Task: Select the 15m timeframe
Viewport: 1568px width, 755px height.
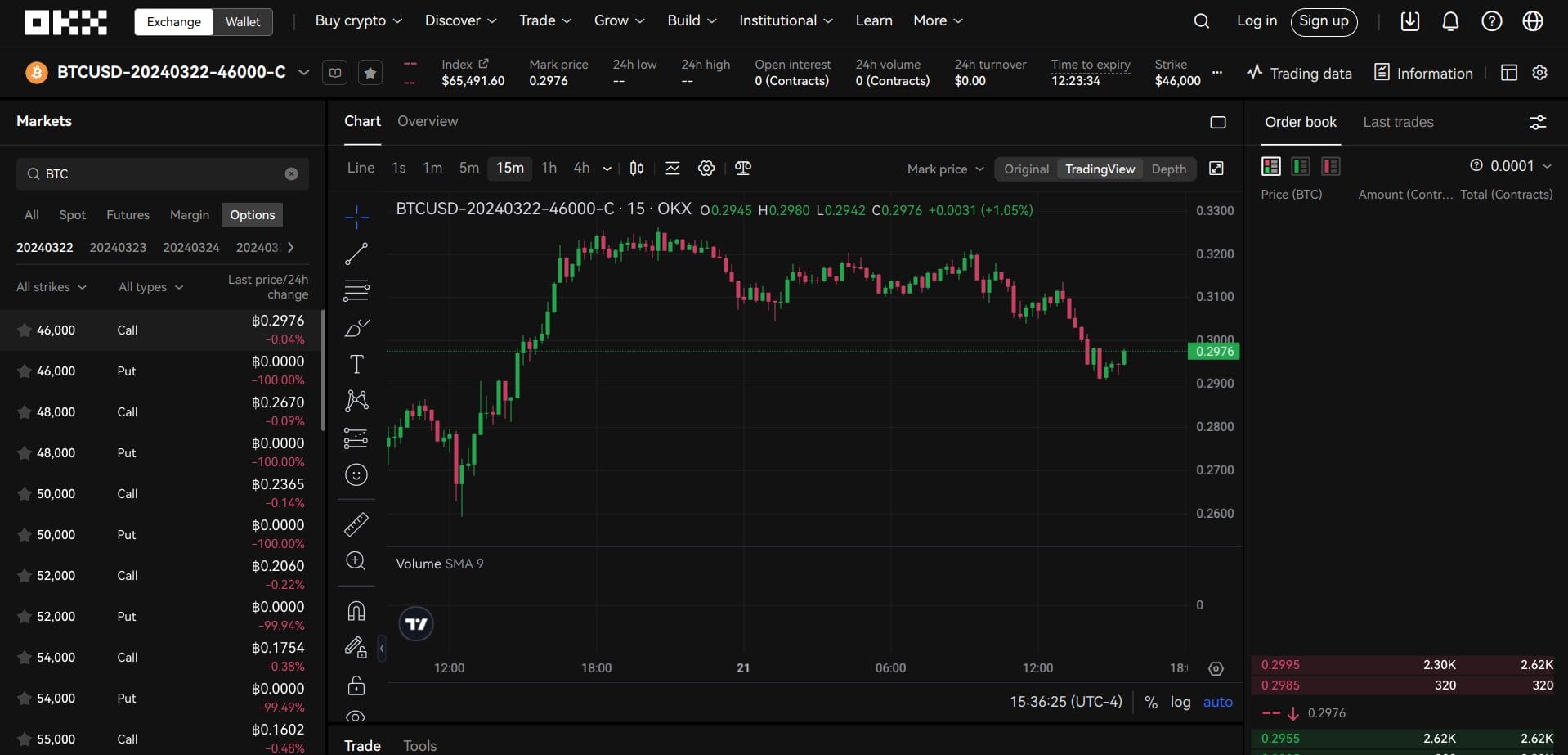Action: pyautogui.click(x=509, y=168)
